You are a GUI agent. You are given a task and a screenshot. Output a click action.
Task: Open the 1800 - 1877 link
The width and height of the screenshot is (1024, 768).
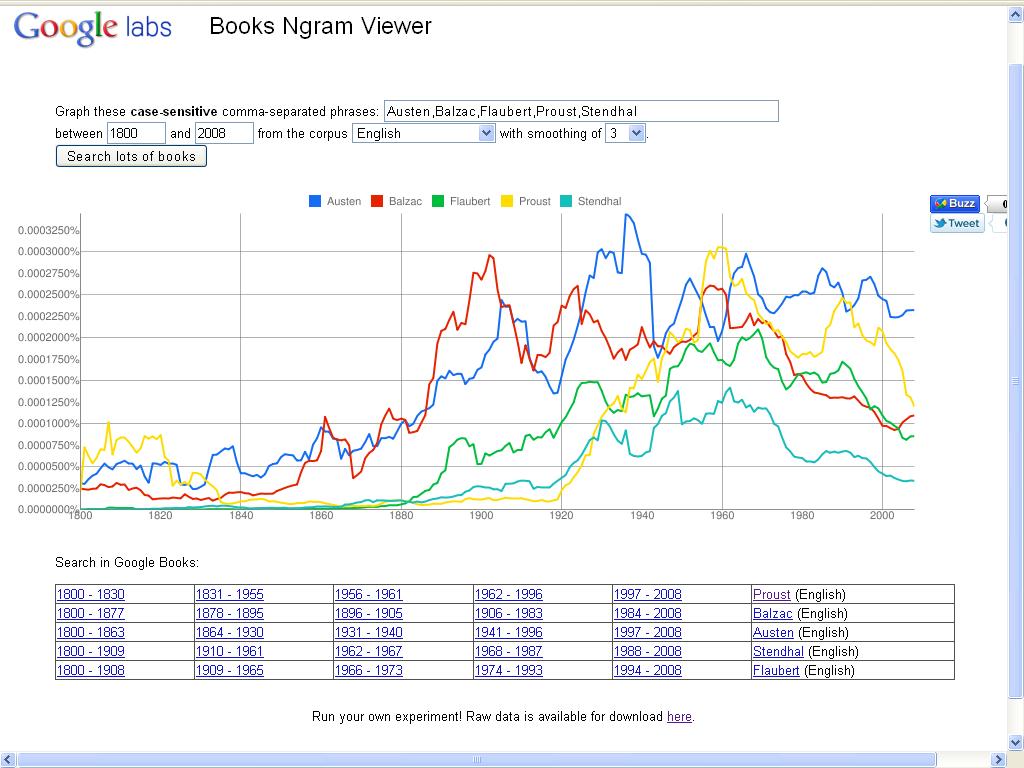(91, 613)
